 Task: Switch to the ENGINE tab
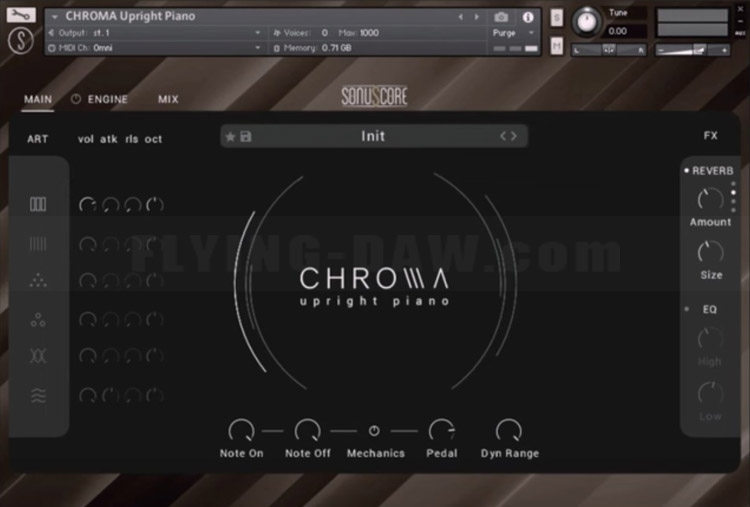pyautogui.click(x=108, y=99)
